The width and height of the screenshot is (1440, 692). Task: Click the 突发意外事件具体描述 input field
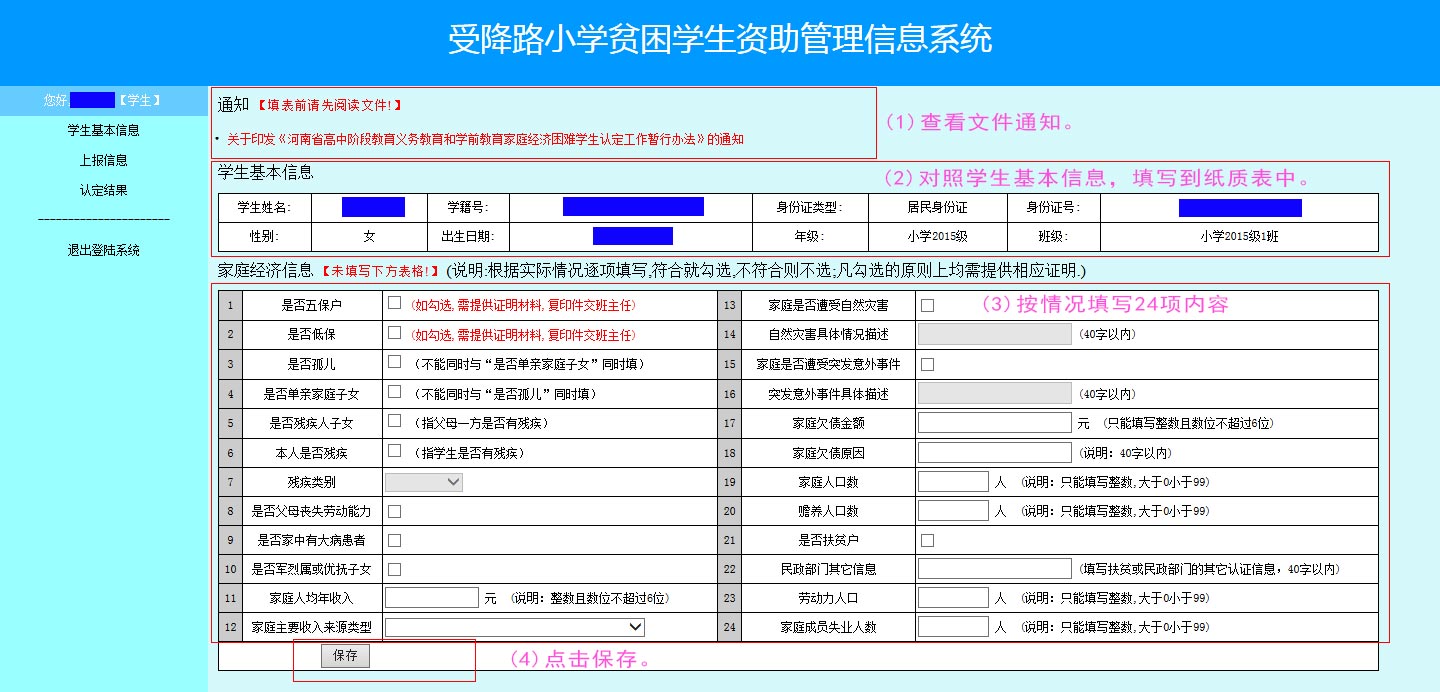pyautogui.click(x=994, y=393)
